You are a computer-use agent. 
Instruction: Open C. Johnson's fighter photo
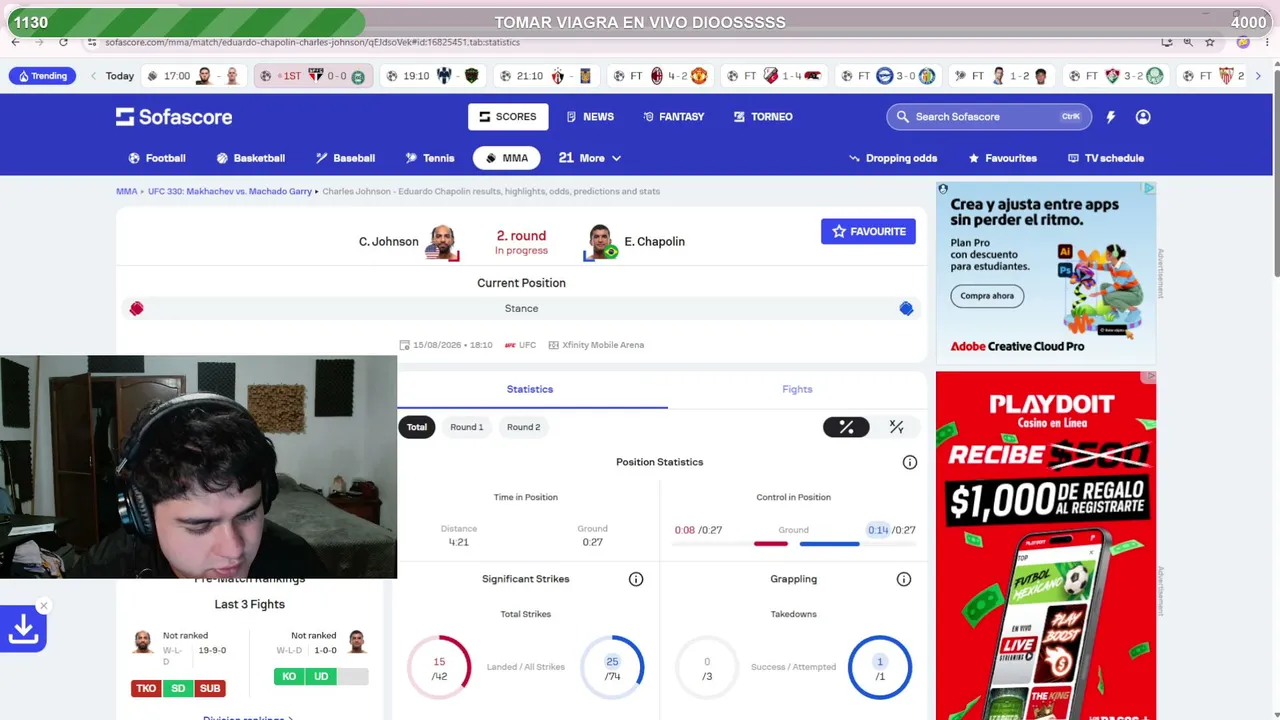coord(441,242)
